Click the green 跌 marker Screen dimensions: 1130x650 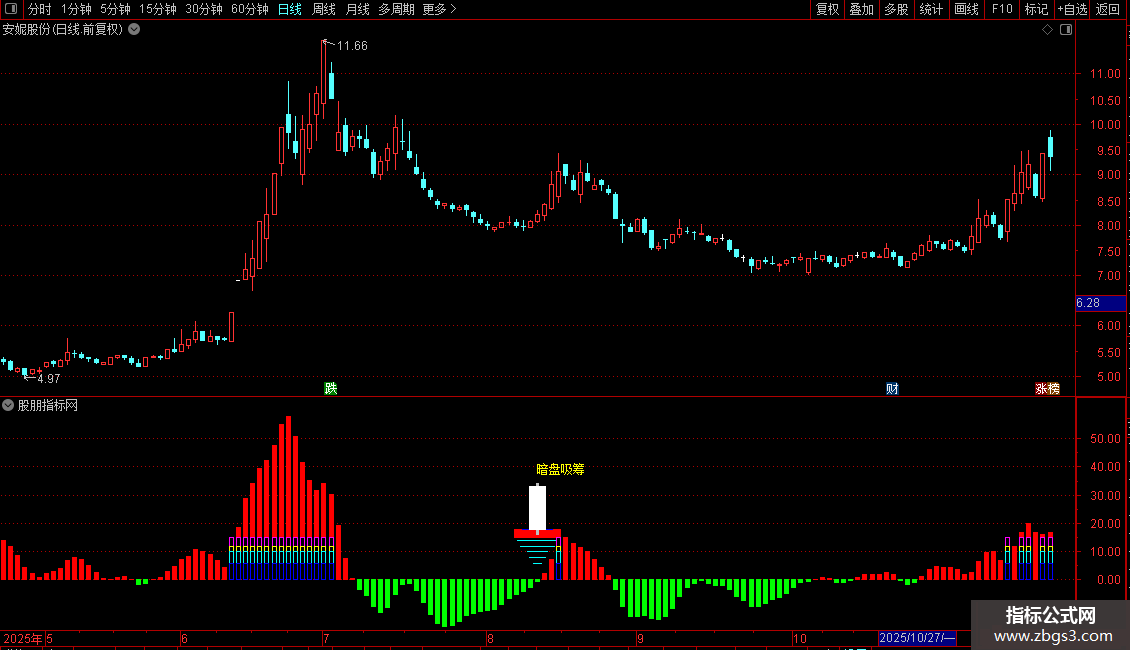331,389
